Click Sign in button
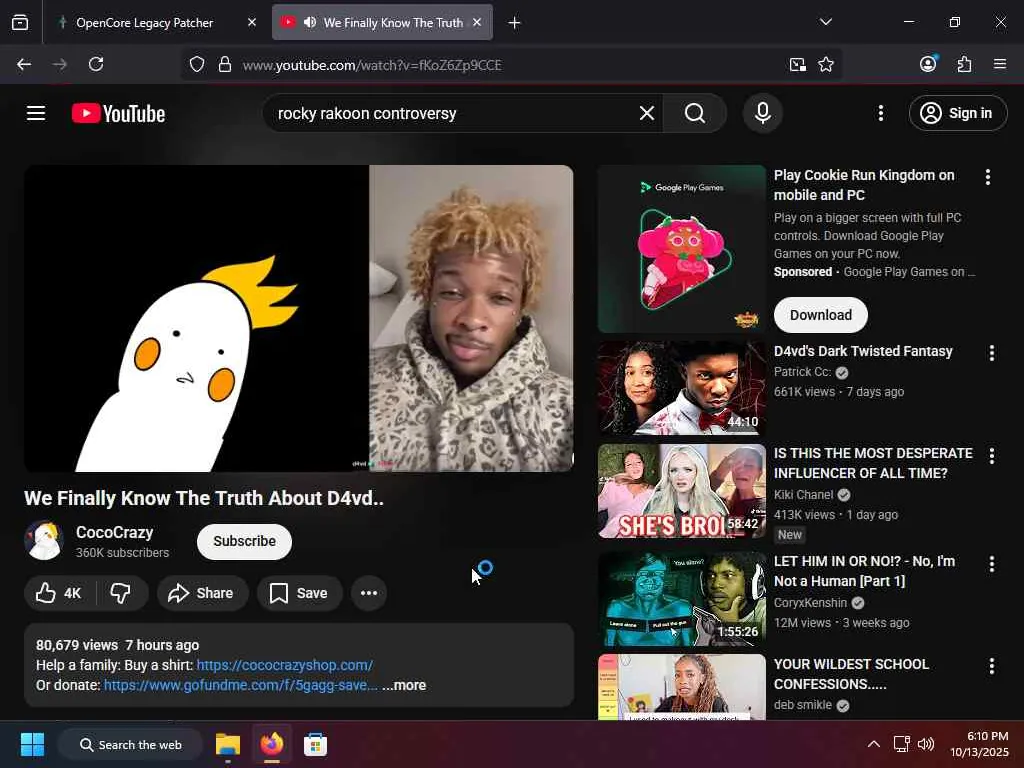The height and width of the screenshot is (768, 1024). tap(957, 113)
